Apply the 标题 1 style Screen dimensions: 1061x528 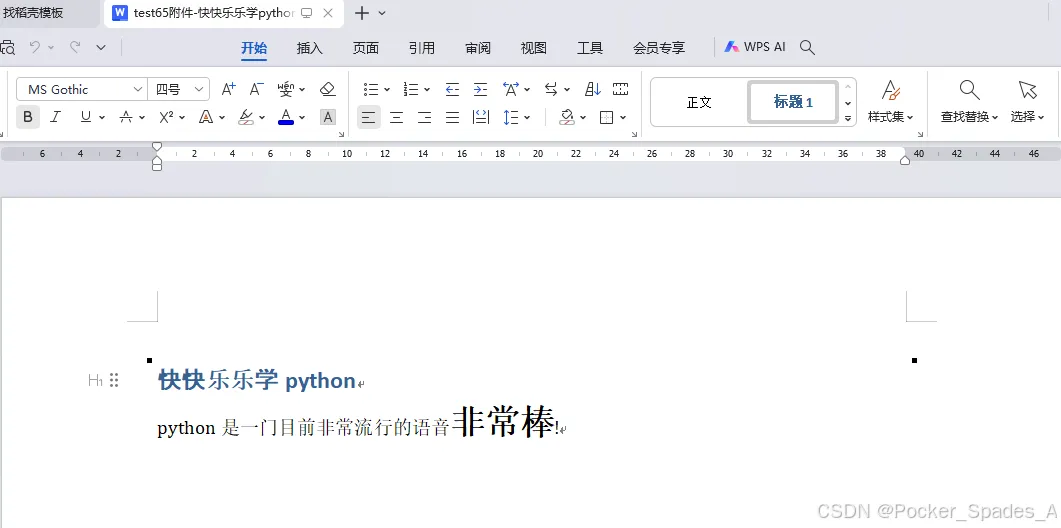point(793,102)
